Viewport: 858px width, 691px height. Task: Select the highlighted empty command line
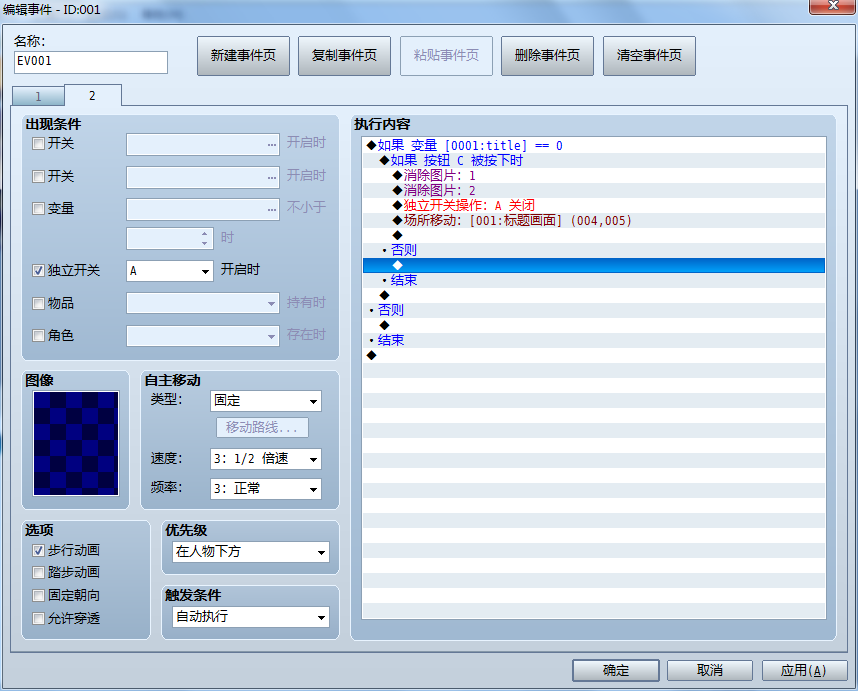(594, 265)
